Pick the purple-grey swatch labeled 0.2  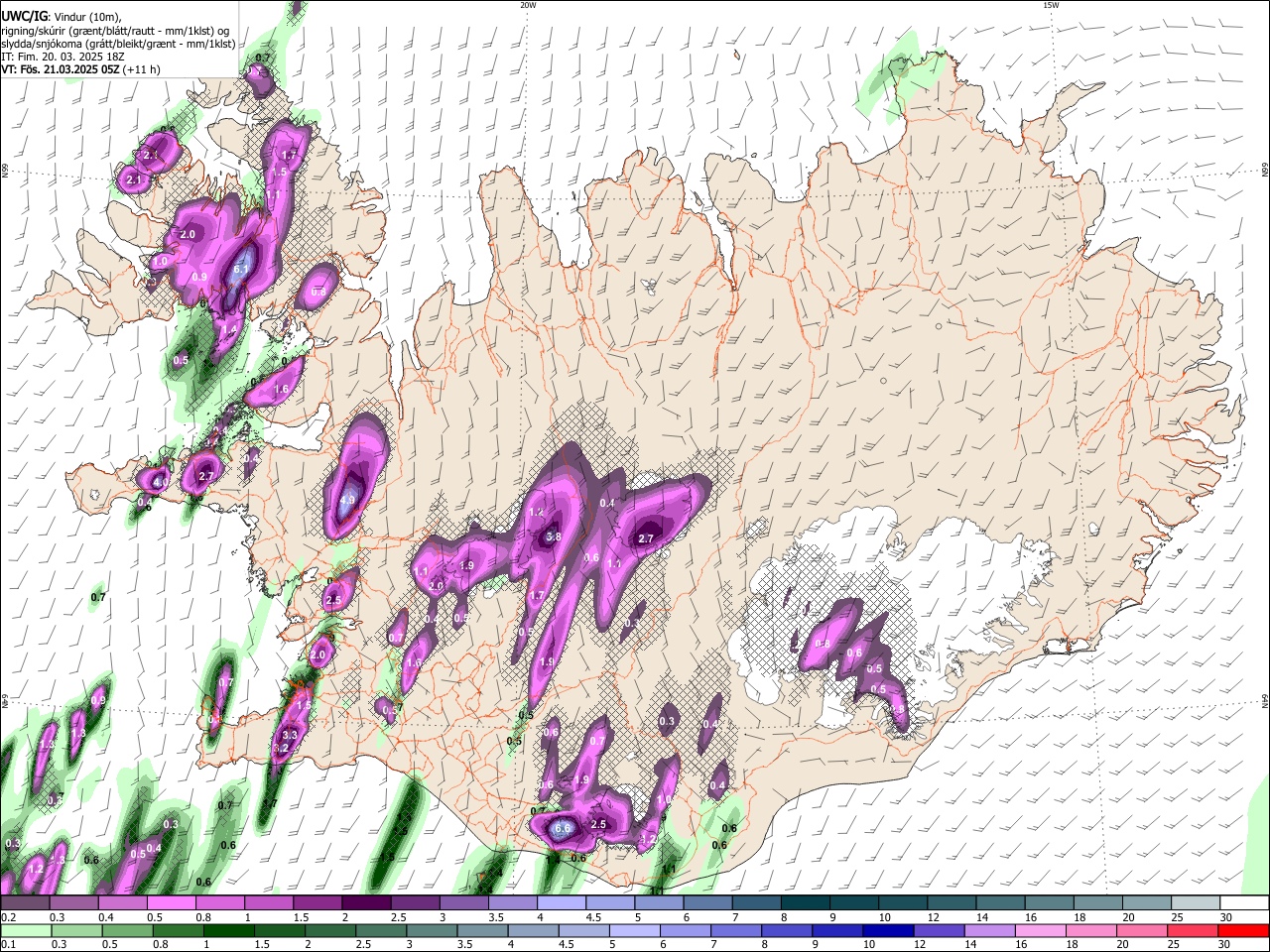[25, 903]
